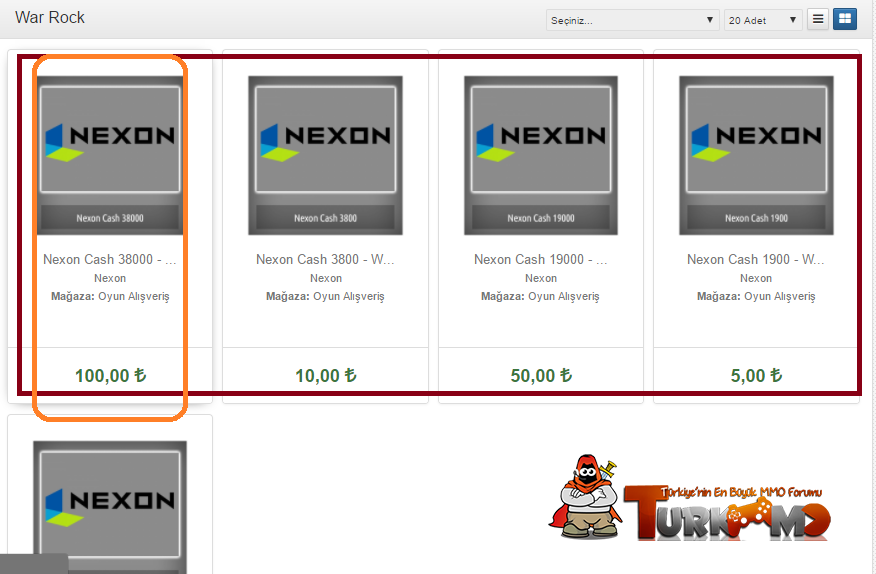Click the Nexon Cash 19000 title link

[x=541, y=259]
